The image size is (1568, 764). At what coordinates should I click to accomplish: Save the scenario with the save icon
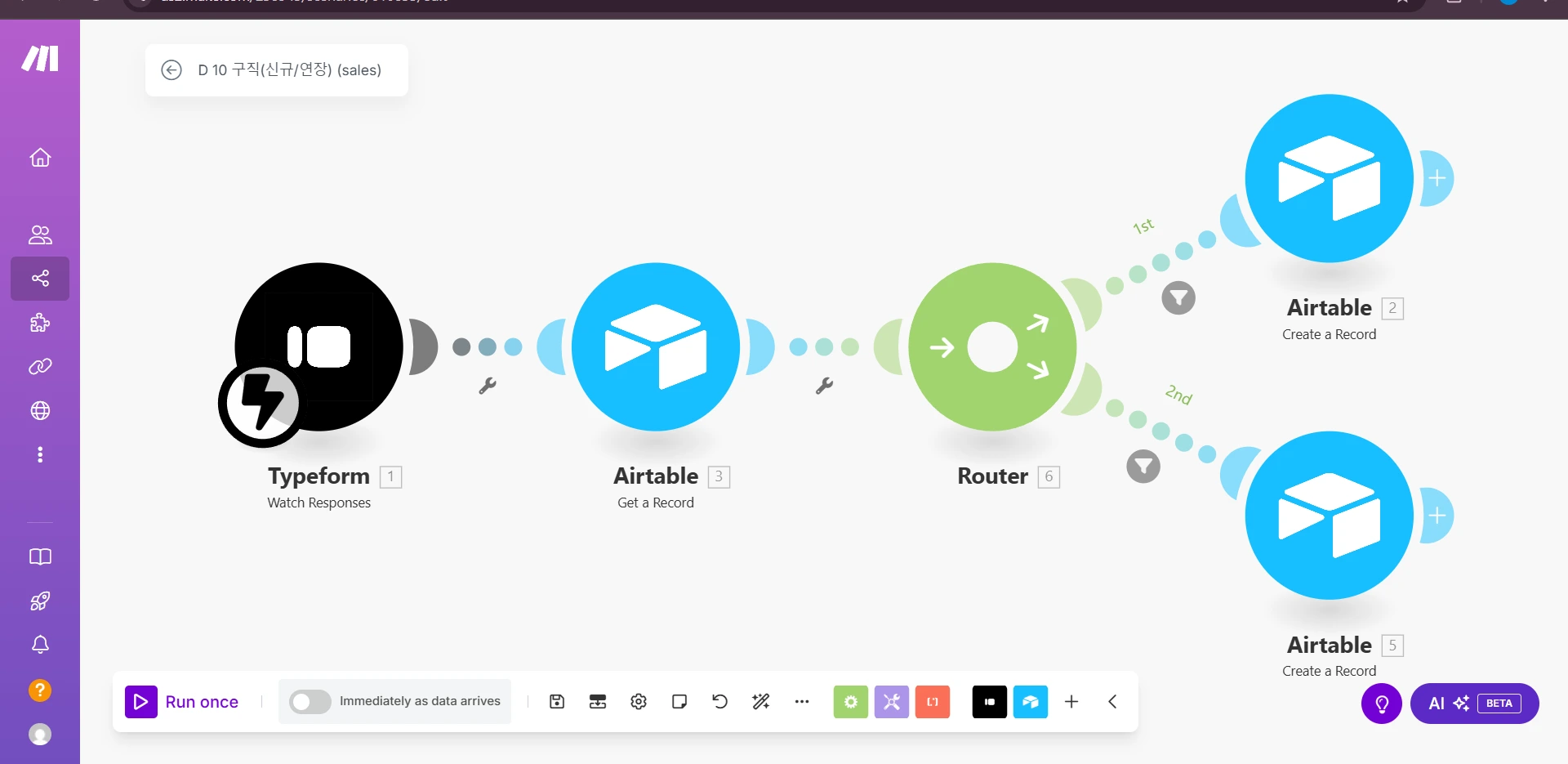point(556,701)
